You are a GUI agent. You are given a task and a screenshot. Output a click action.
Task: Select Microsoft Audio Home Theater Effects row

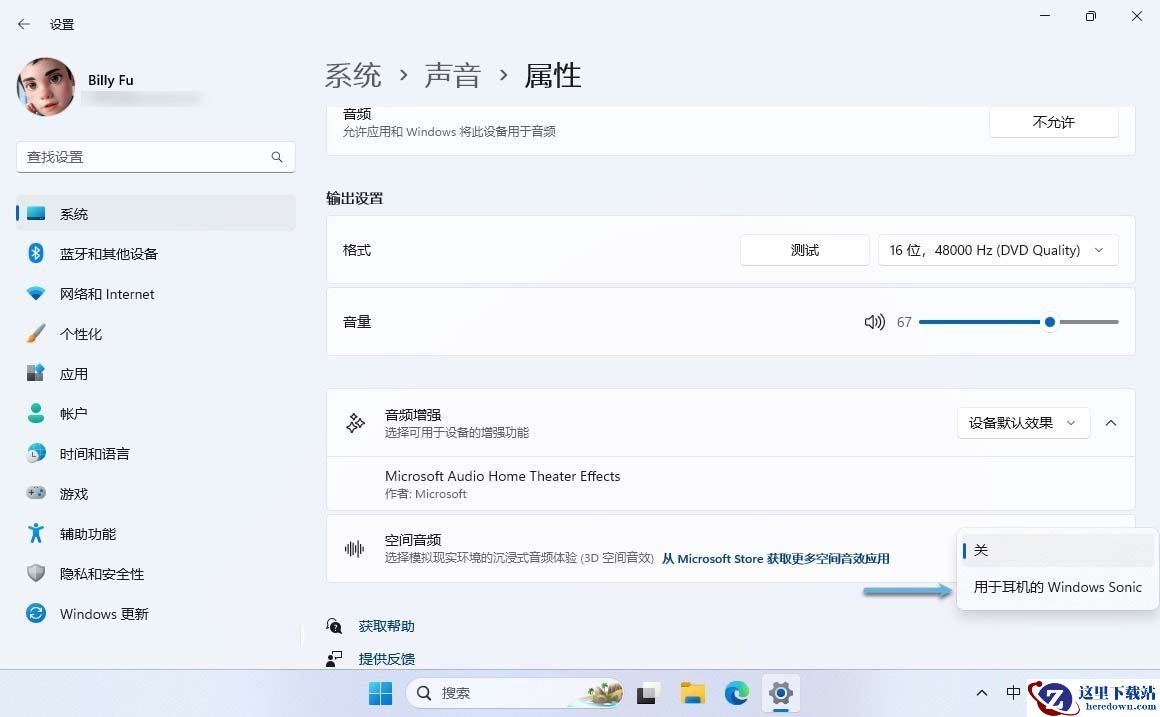point(730,484)
